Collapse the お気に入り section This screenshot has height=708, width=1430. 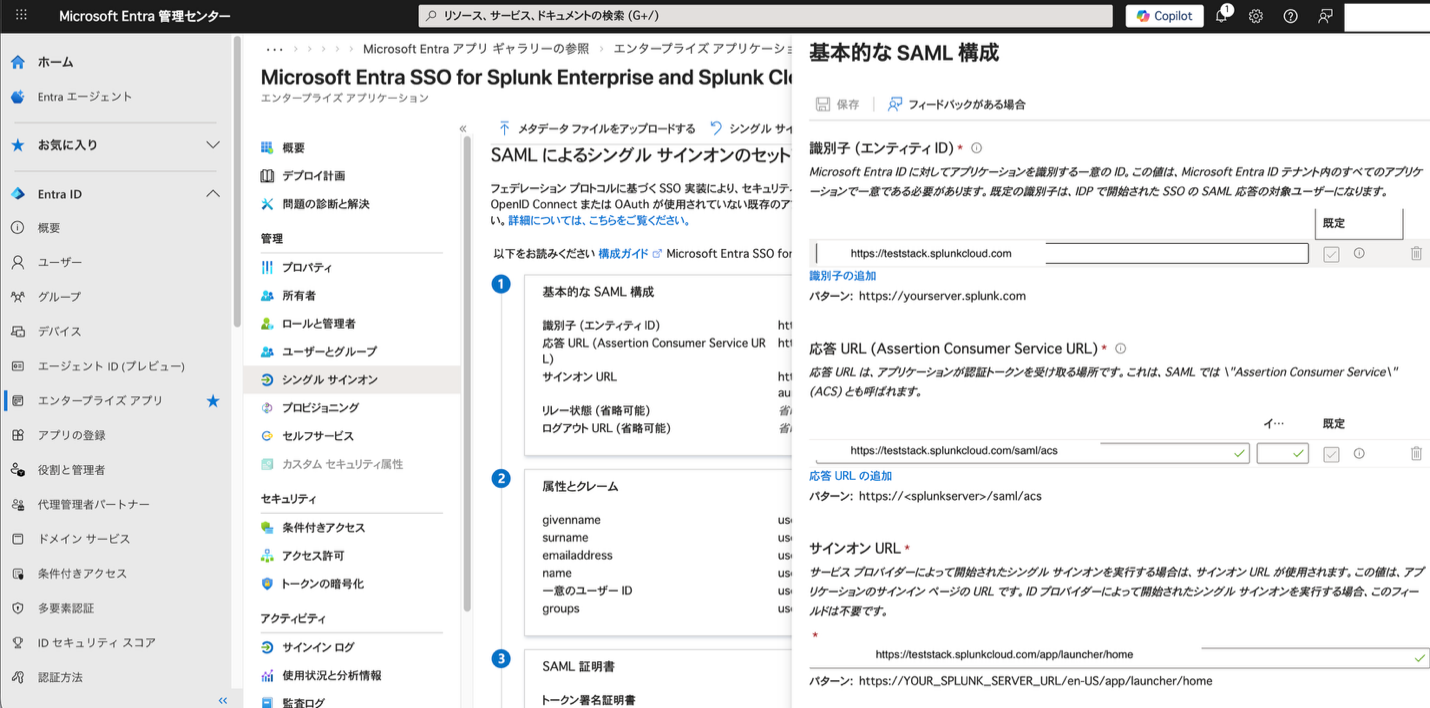tap(213, 142)
